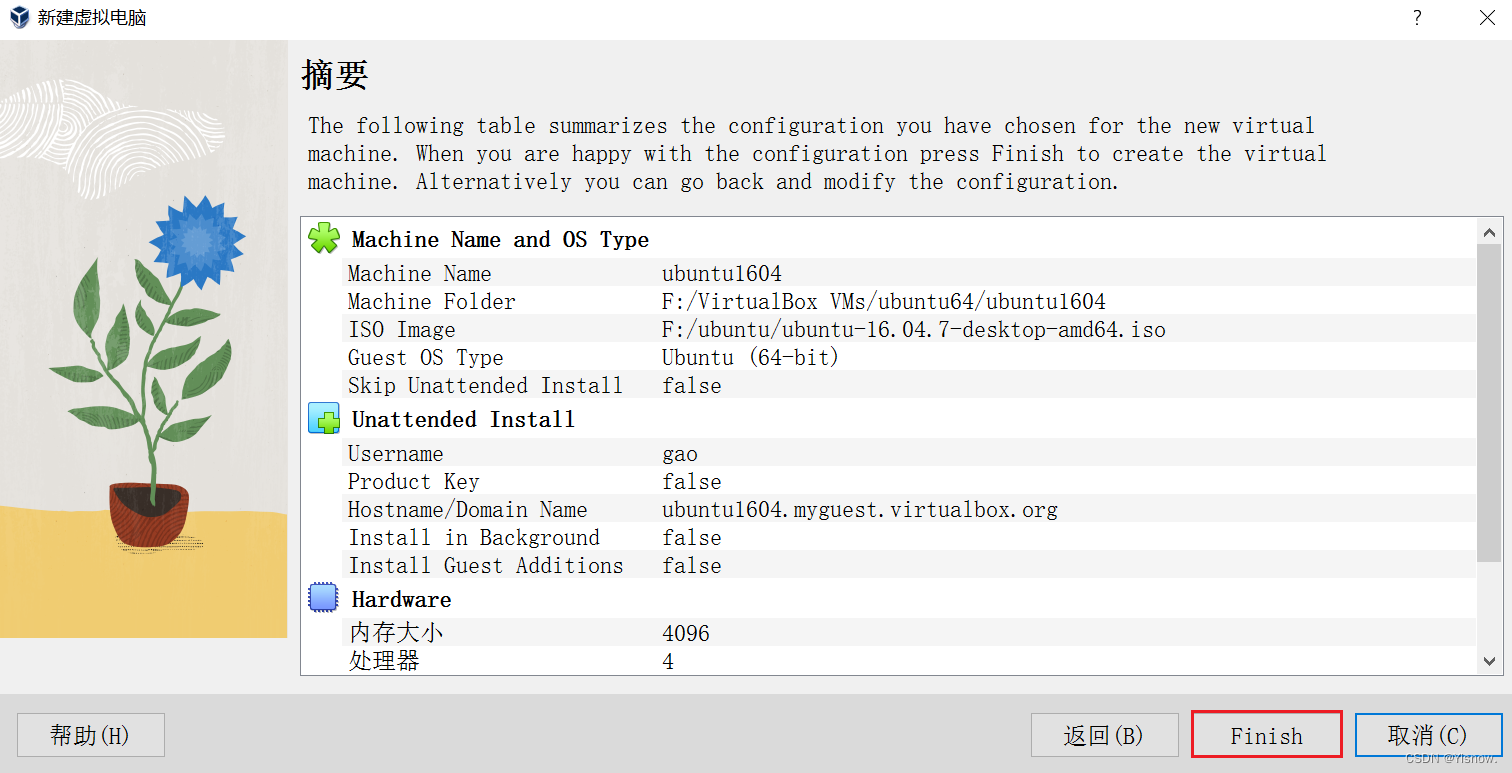Select the Unattended Install section header

[x=463, y=420]
